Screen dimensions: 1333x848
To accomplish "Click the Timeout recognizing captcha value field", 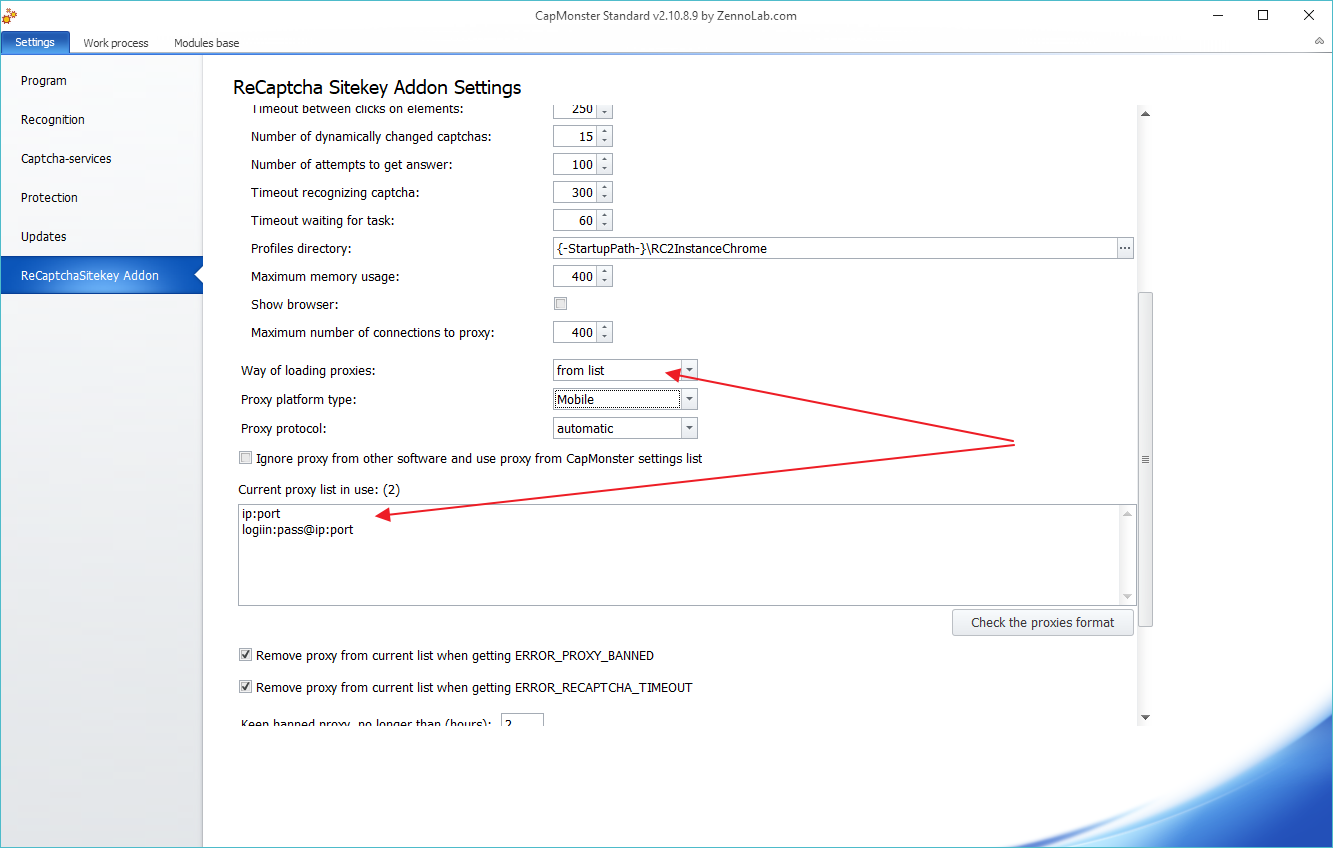I will pyautogui.click(x=576, y=193).
